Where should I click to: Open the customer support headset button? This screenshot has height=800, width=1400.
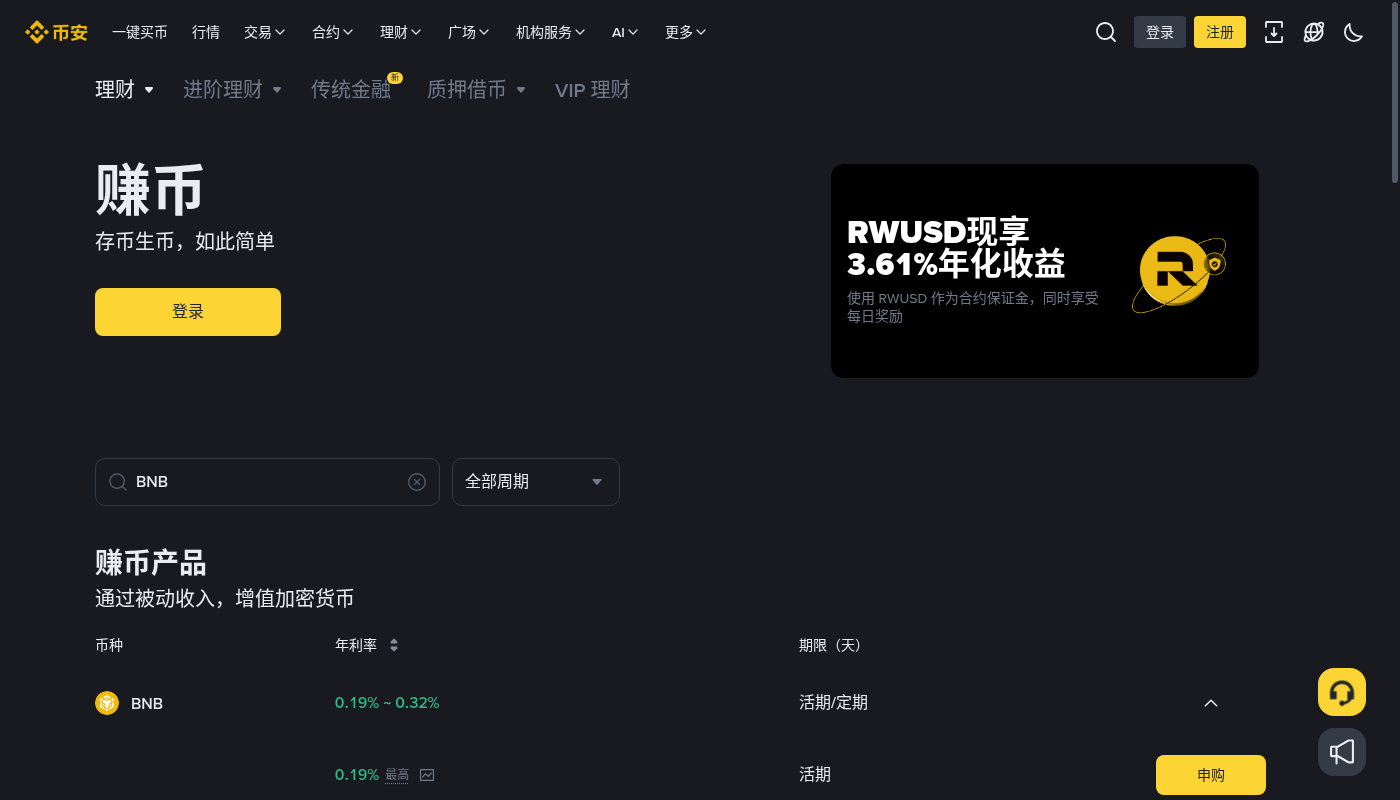tap(1342, 692)
